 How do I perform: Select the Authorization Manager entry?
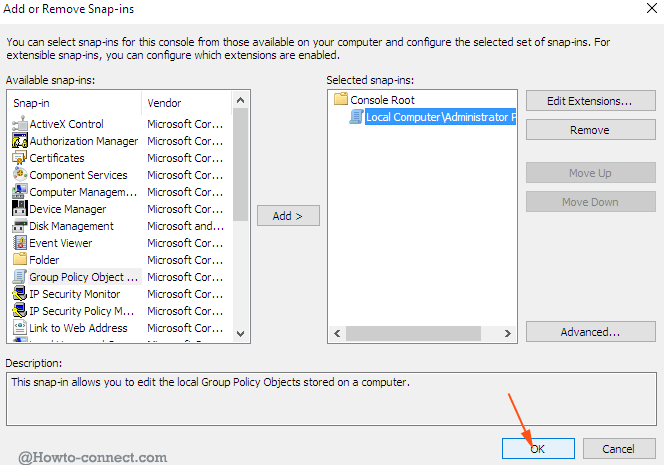pyautogui.click(x=84, y=141)
